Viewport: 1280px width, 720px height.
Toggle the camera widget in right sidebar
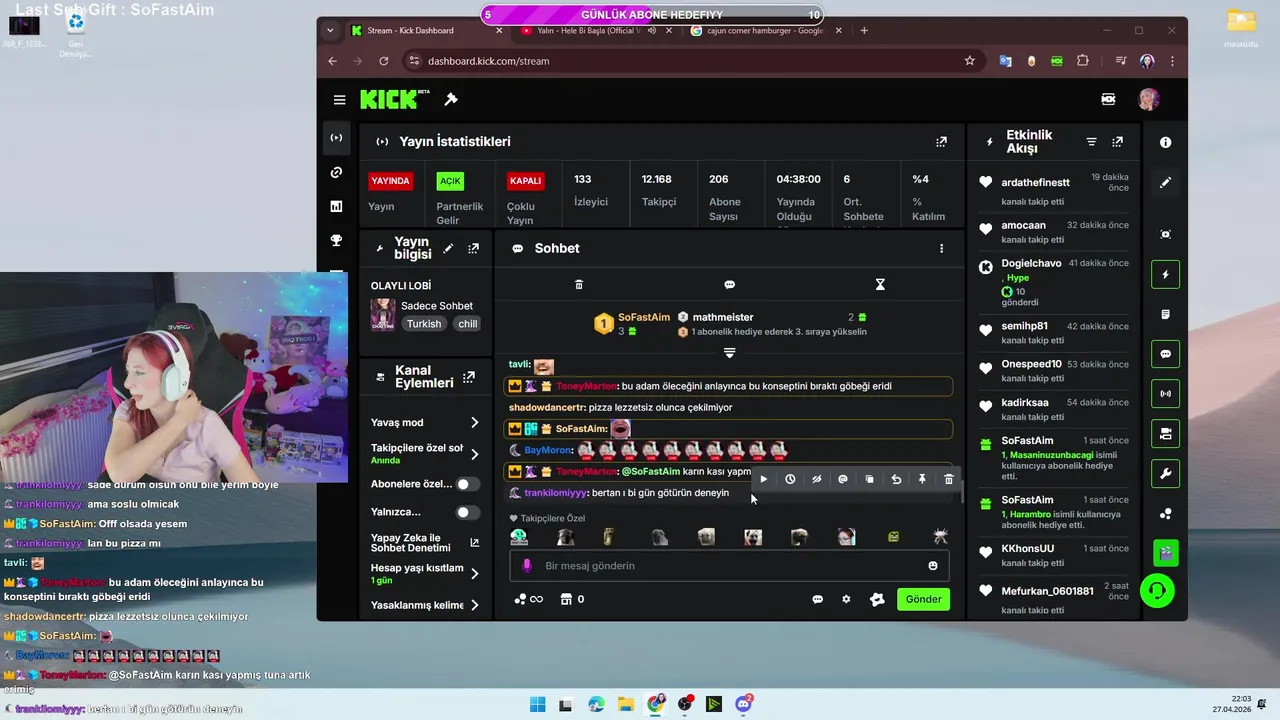click(x=1165, y=434)
